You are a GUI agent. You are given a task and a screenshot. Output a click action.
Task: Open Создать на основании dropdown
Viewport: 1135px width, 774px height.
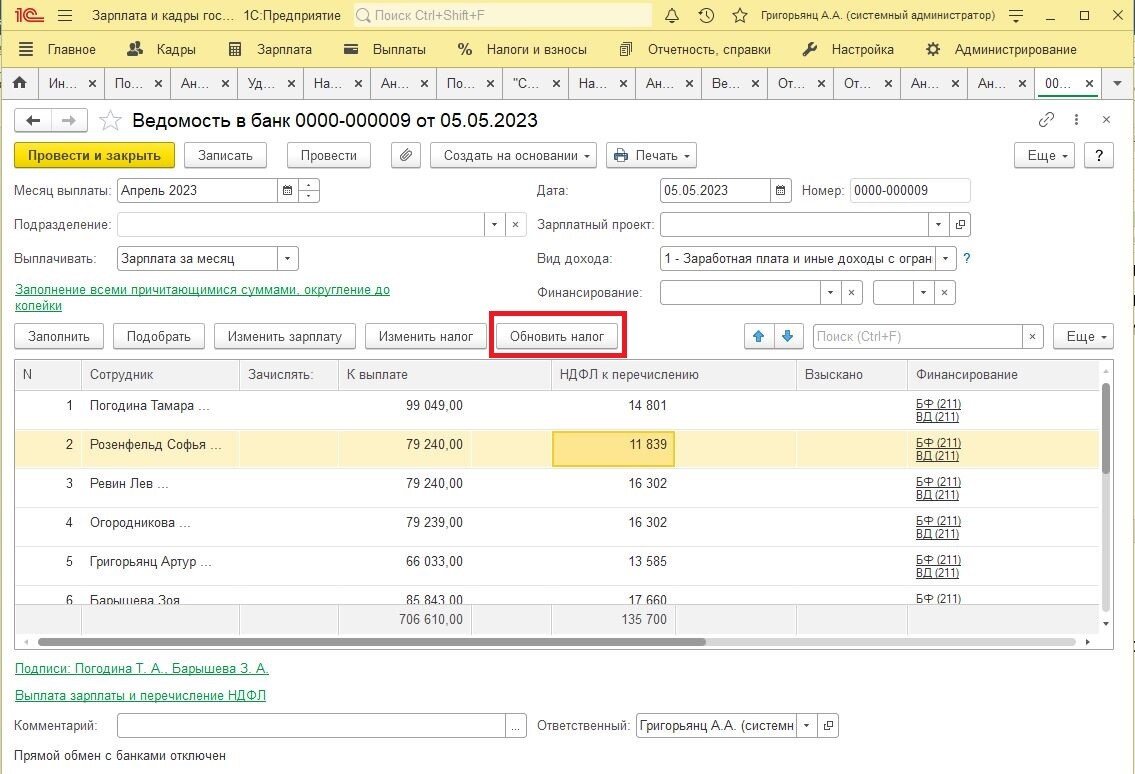[513, 155]
